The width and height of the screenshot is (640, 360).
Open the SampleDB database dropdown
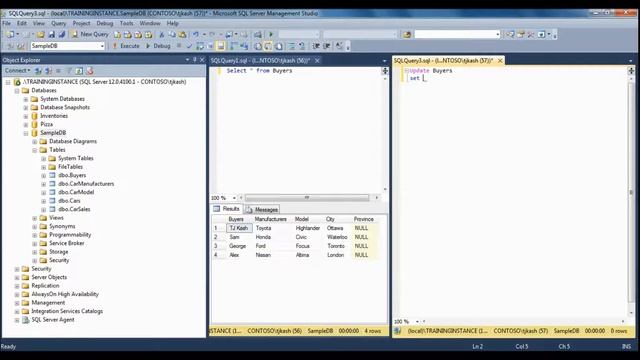[102, 46]
